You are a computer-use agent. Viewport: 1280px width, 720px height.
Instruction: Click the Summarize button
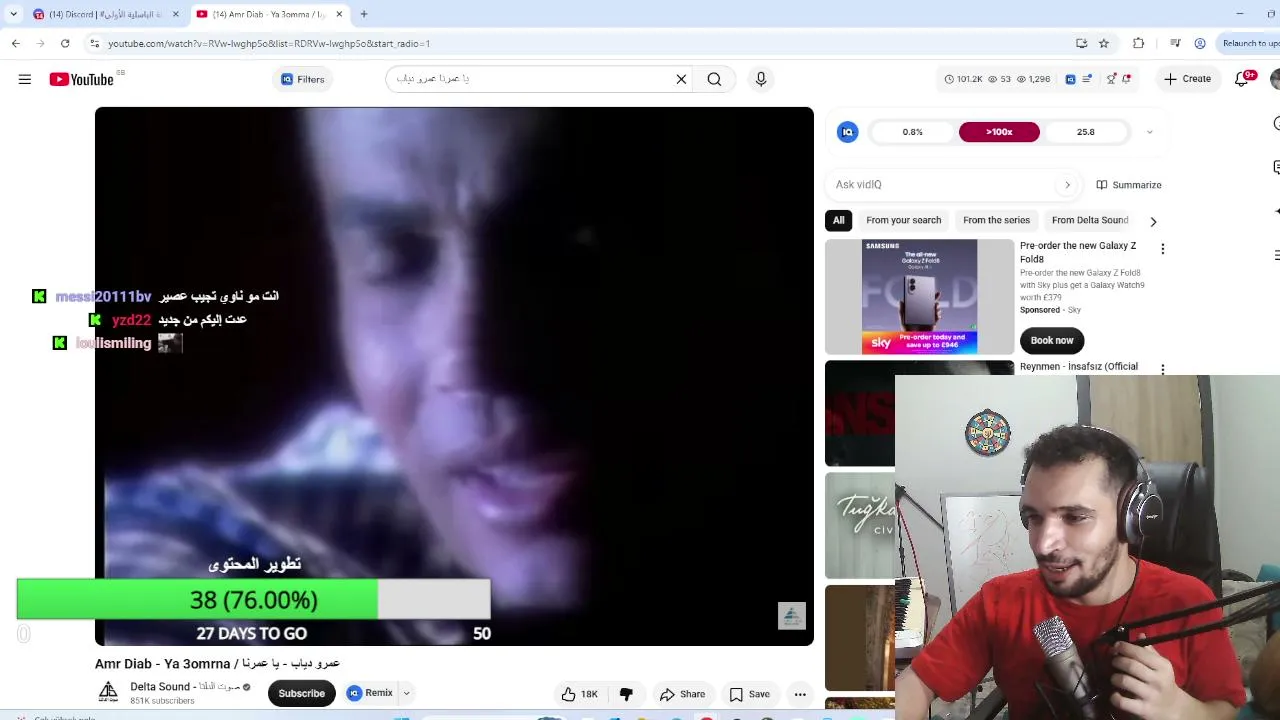(1129, 185)
